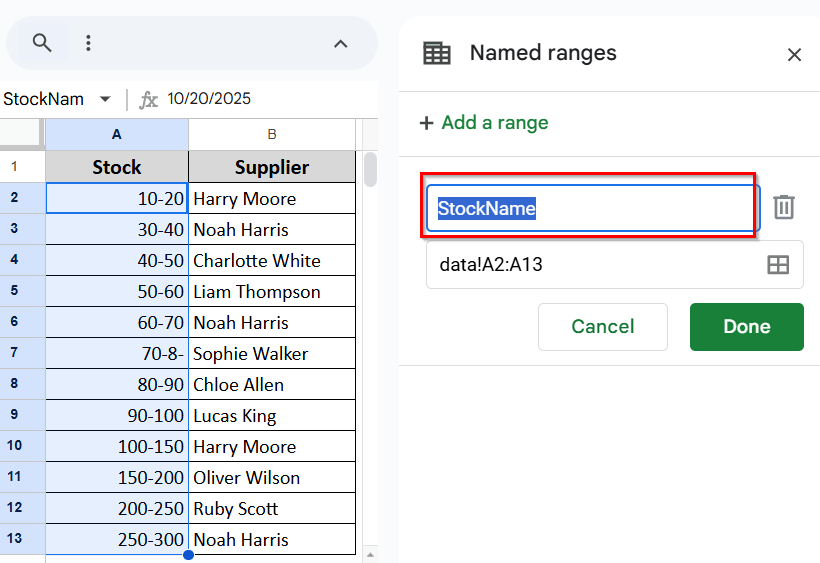Select column B header

pos(272,134)
